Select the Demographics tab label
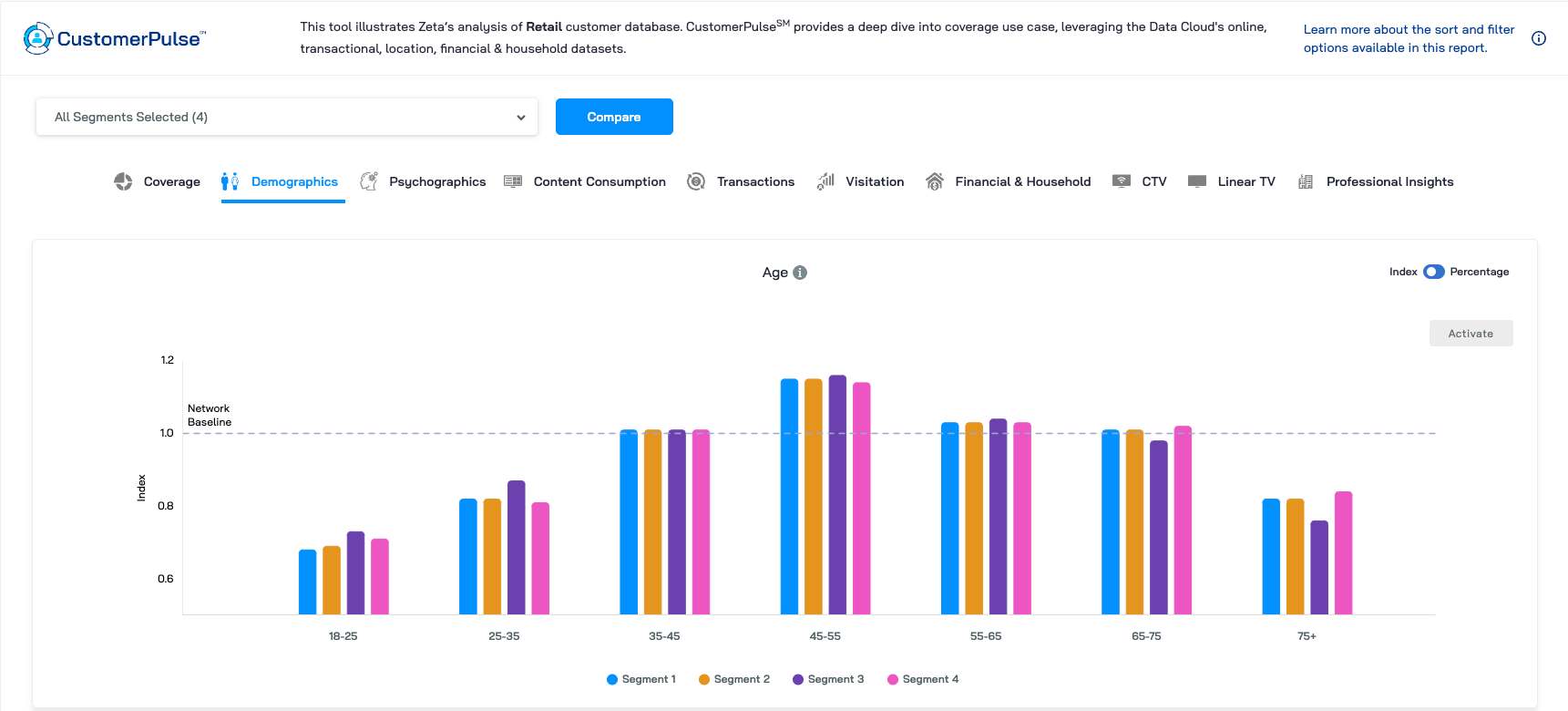1568x711 pixels. coord(294,181)
